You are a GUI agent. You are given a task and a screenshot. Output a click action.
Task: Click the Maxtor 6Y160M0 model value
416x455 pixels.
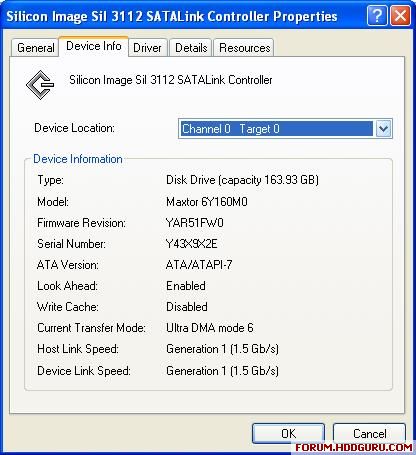coord(207,202)
